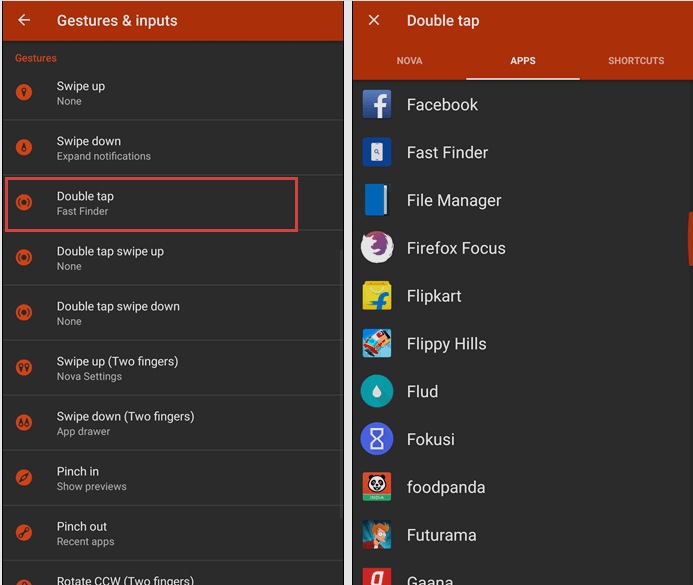
Task: Select the Flippy Hills app icon
Action: [377, 343]
